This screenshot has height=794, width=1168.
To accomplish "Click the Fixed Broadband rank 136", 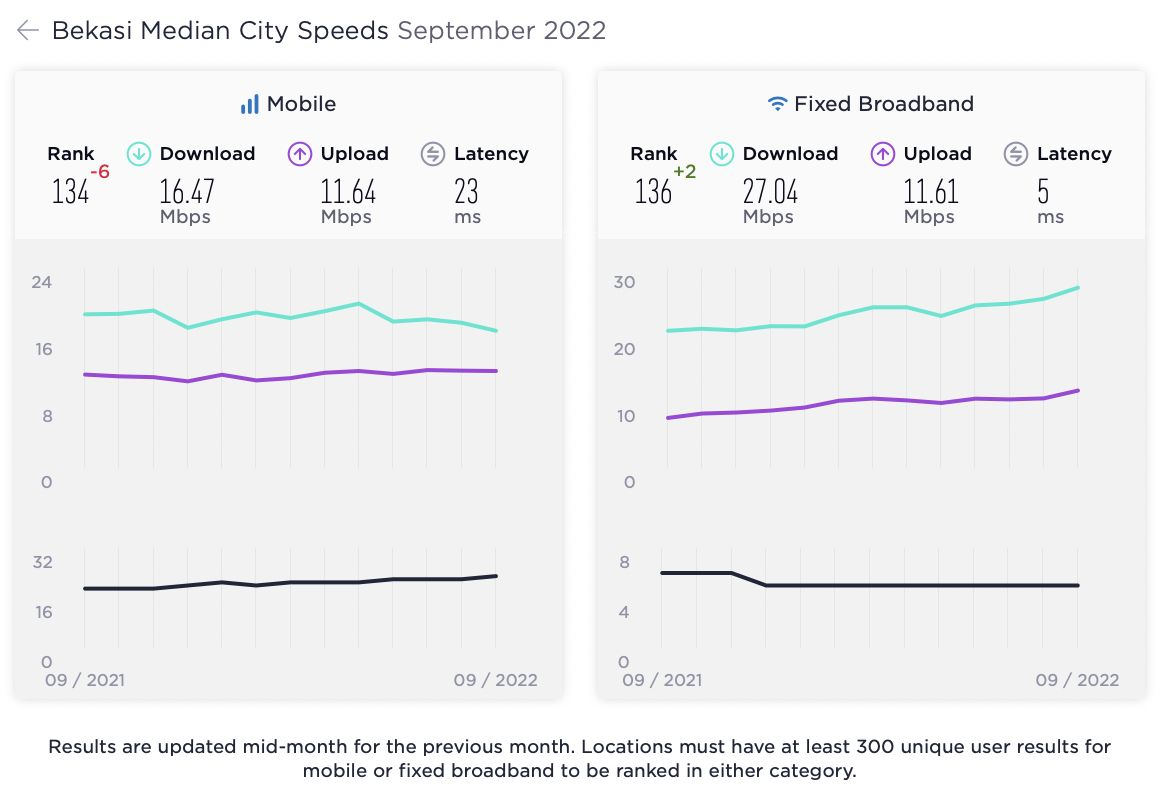I will click(654, 191).
